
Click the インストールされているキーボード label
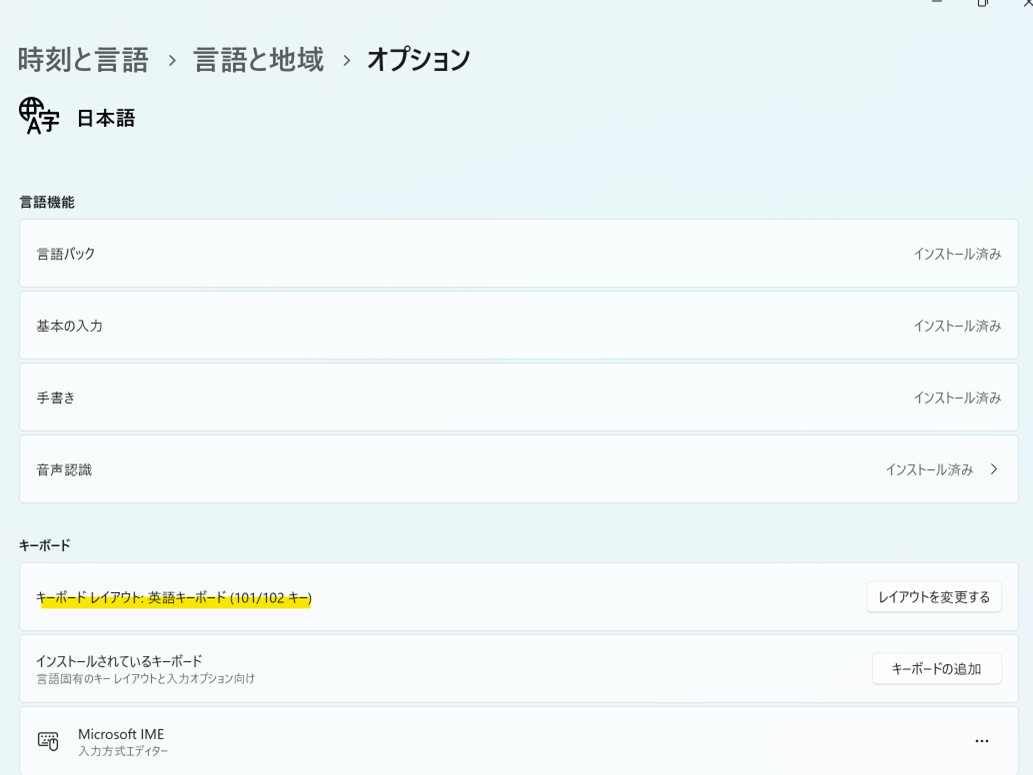pyautogui.click(x=119, y=661)
